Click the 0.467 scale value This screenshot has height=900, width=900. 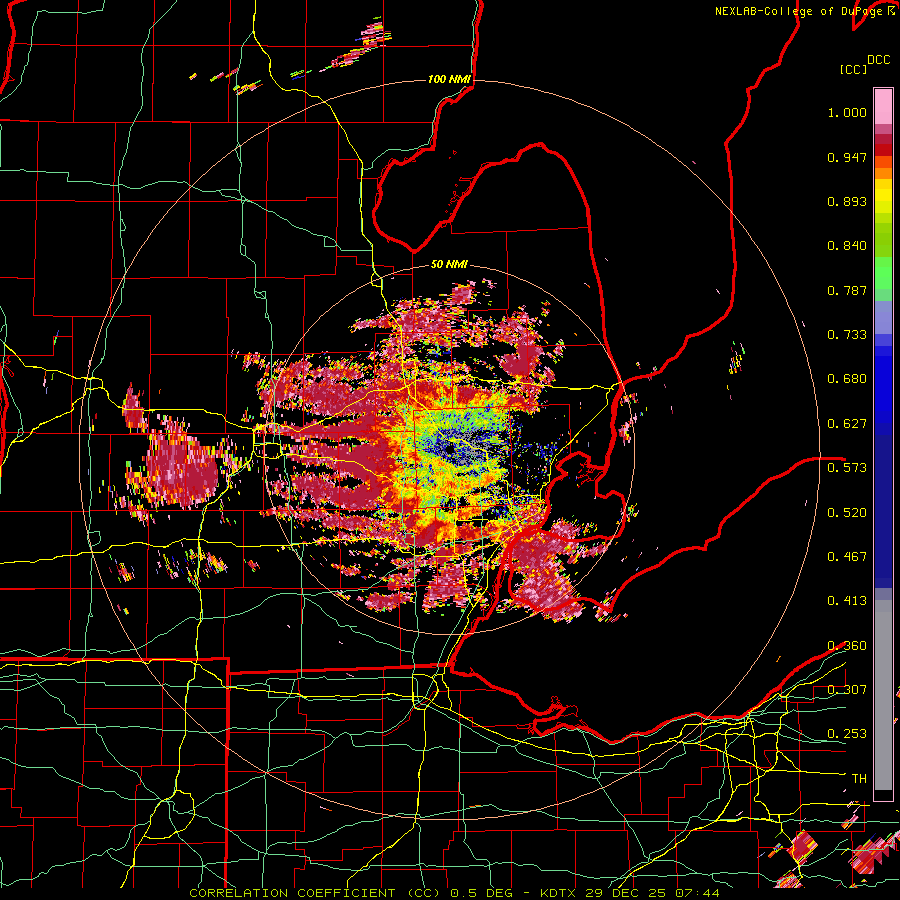847,557
